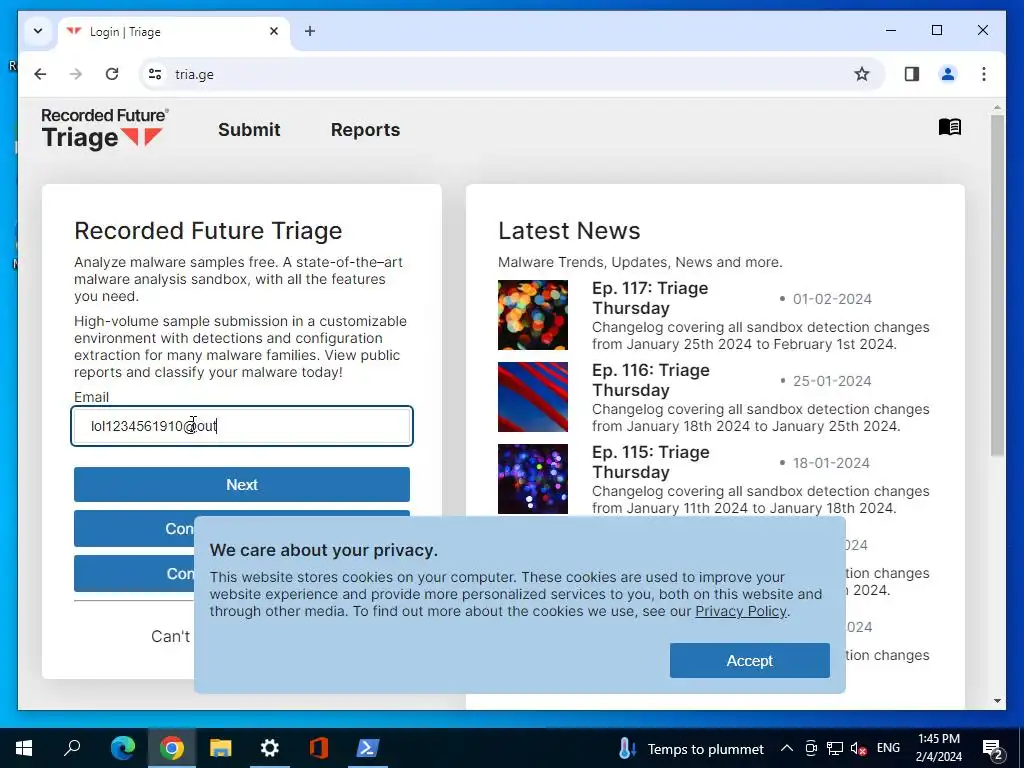Click scrollbar down arrow
Image resolution: width=1024 pixels, height=768 pixels.
(x=997, y=701)
